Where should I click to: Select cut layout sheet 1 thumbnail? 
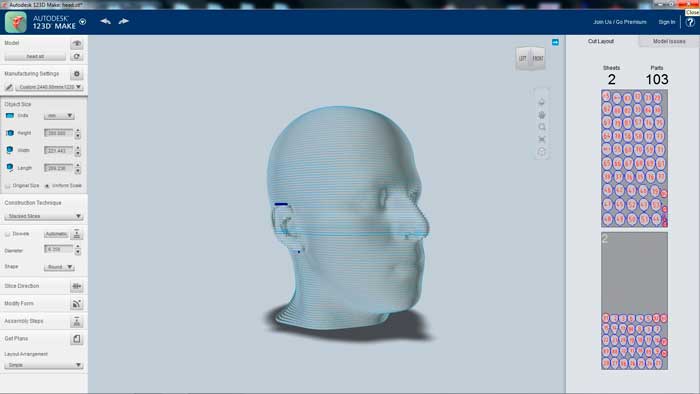pyautogui.click(x=634, y=158)
